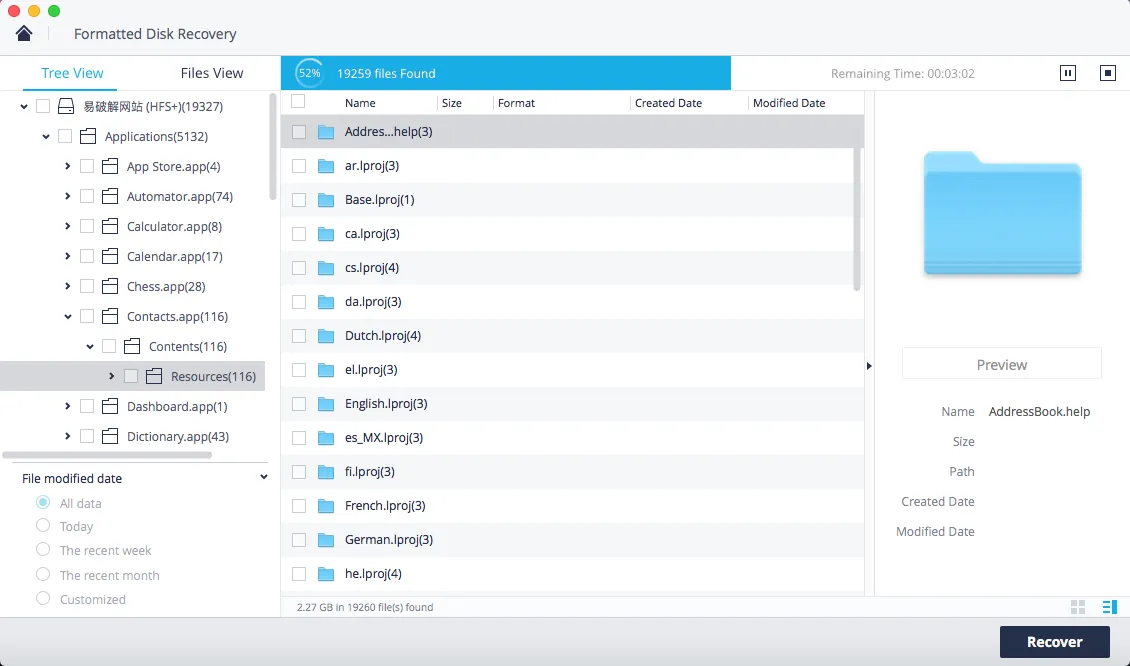Click the 52% progress circle
The height and width of the screenshot is (666, 1130).
click(x=310, y=73)
